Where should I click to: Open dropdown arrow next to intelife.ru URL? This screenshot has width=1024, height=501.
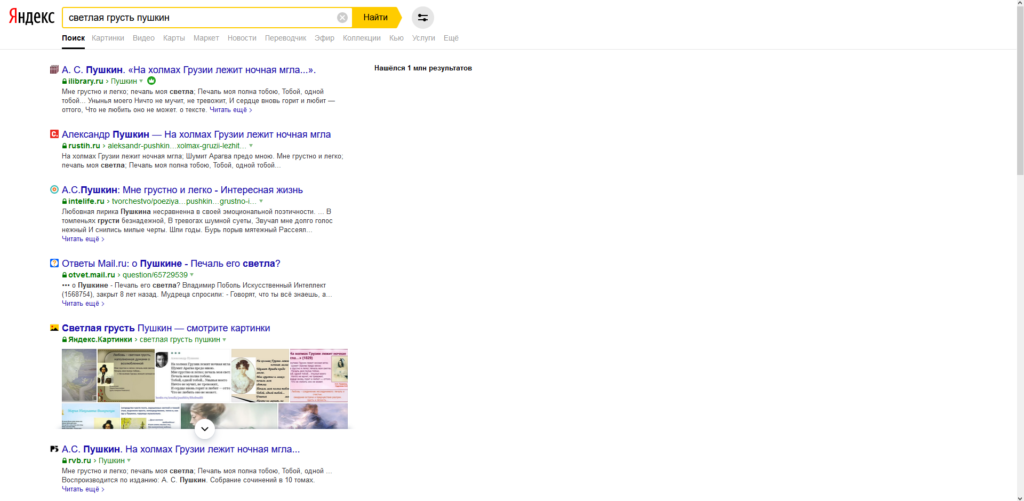(x=261, y=201)
